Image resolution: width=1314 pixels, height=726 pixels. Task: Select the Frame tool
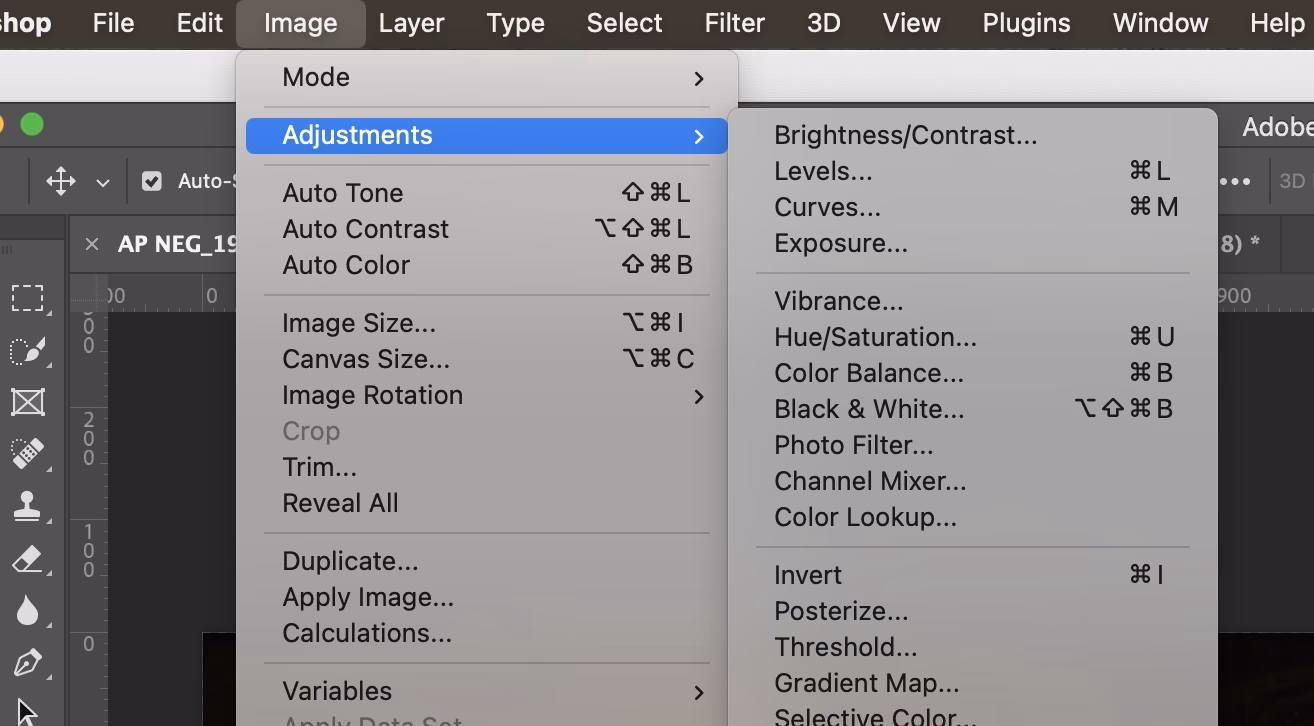[25, 403]
